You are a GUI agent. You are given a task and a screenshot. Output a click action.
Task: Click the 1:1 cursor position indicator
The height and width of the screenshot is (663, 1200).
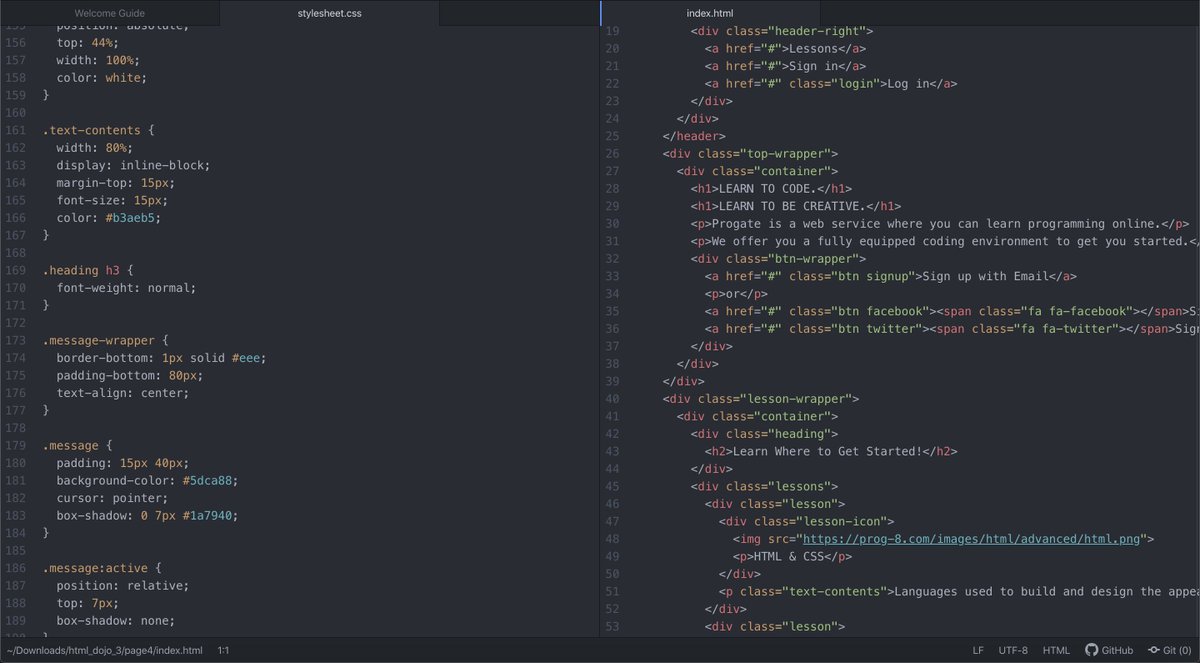224,650
